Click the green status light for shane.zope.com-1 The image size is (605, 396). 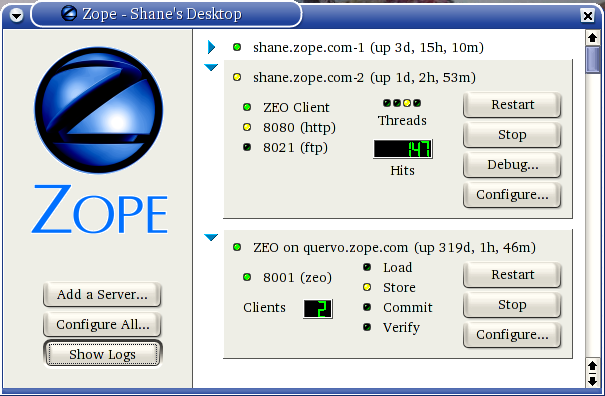(237, 47)
